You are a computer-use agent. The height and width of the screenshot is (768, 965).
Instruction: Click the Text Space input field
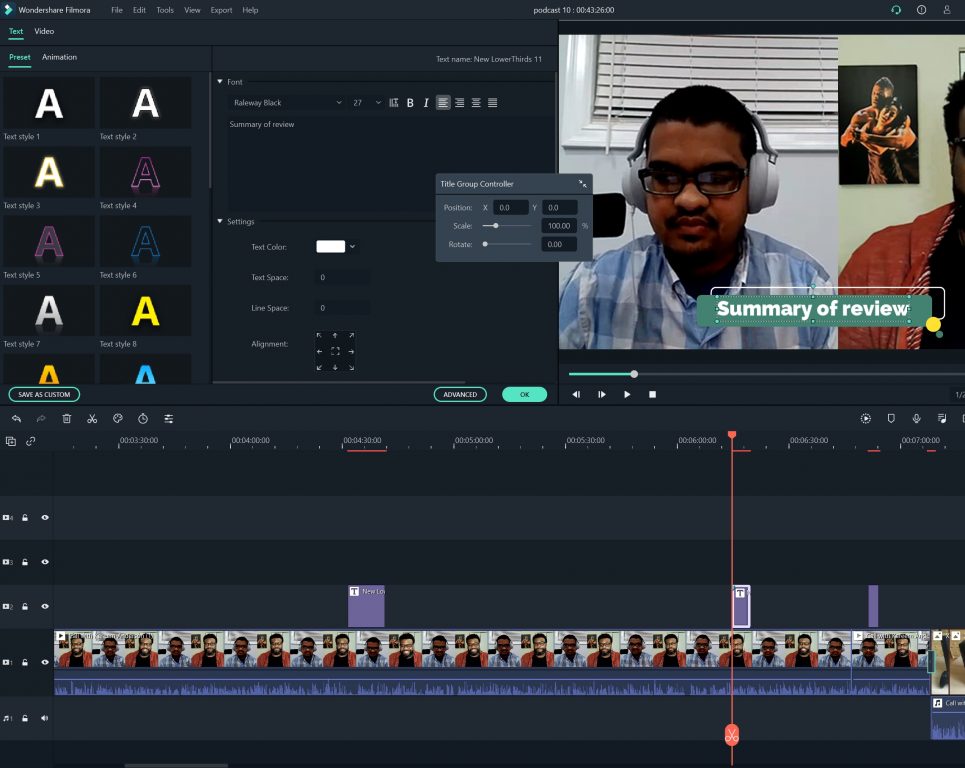pyautogui.click(x=343, y=278)
